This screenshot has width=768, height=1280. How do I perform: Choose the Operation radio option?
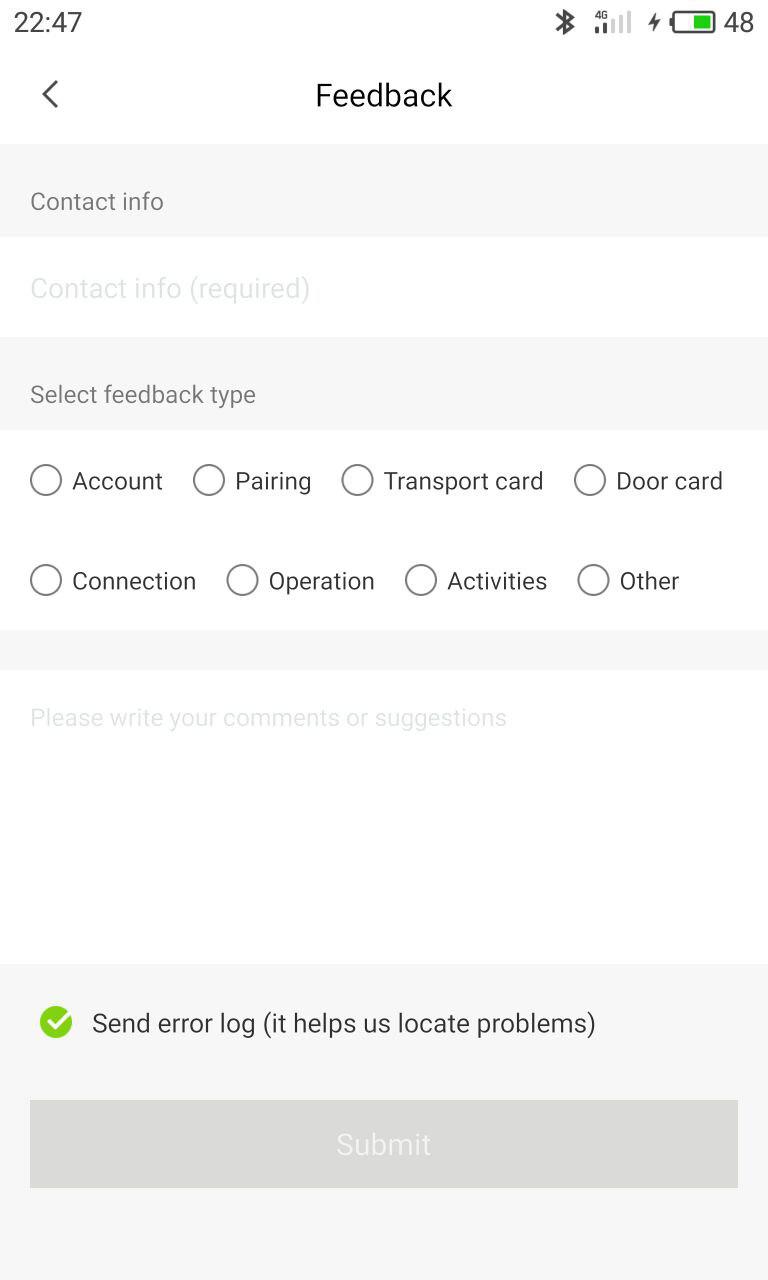pos(242,581)
